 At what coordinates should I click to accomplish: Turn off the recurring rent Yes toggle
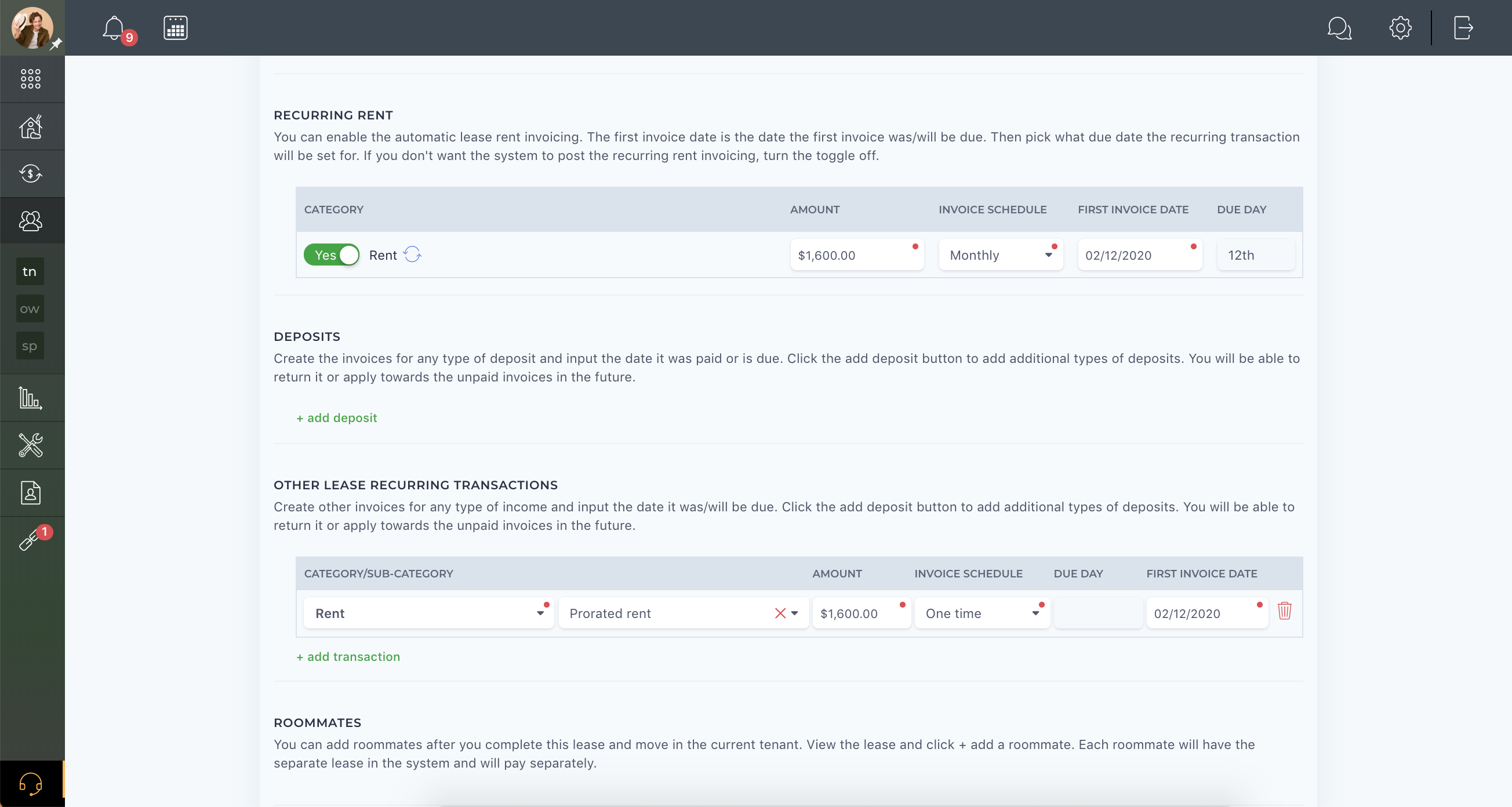(x=332, y=255)
